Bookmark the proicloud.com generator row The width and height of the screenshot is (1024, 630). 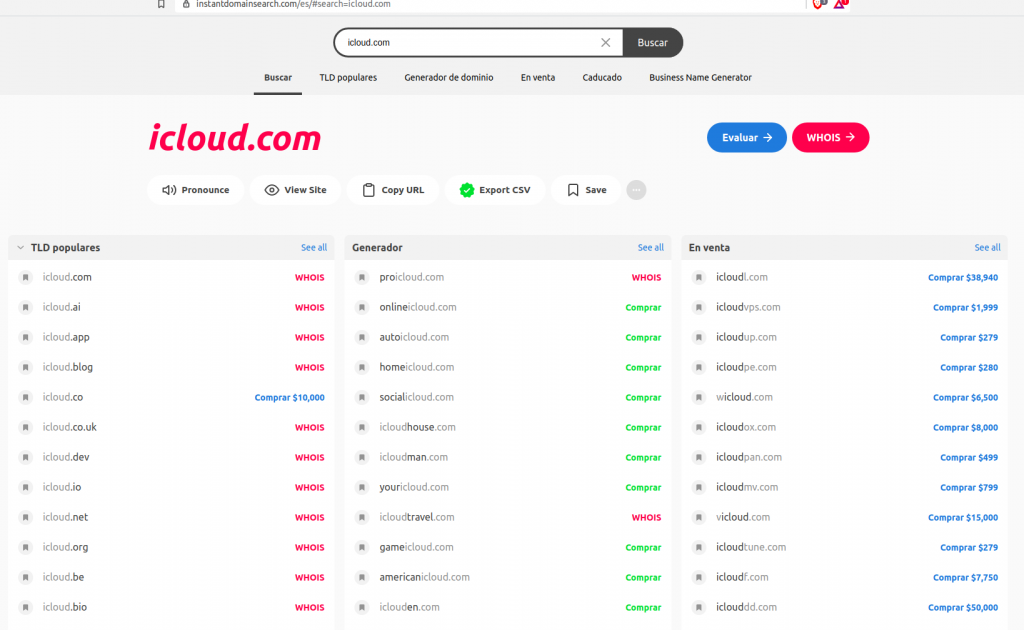click(x=362, y=277)
